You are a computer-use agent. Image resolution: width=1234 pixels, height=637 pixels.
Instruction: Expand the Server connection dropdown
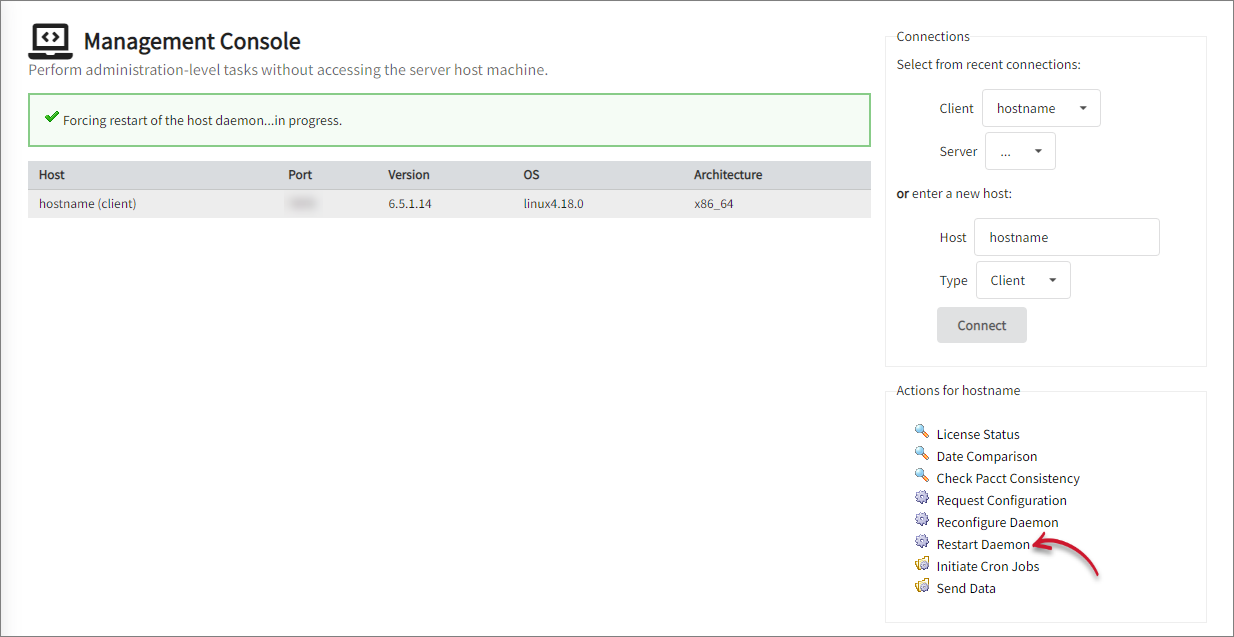[x=1020, y=150]
